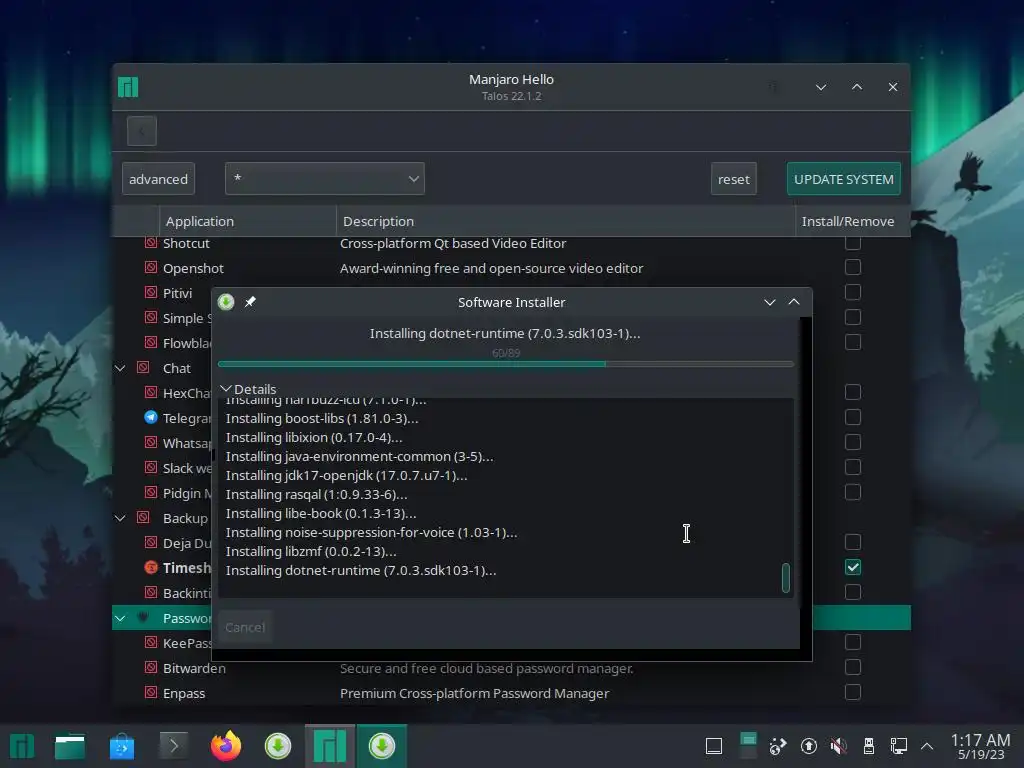The height and width of the screenshot is (768, 1024).
Task: Open the terminal from the taskbar
Action: [174, 746]
